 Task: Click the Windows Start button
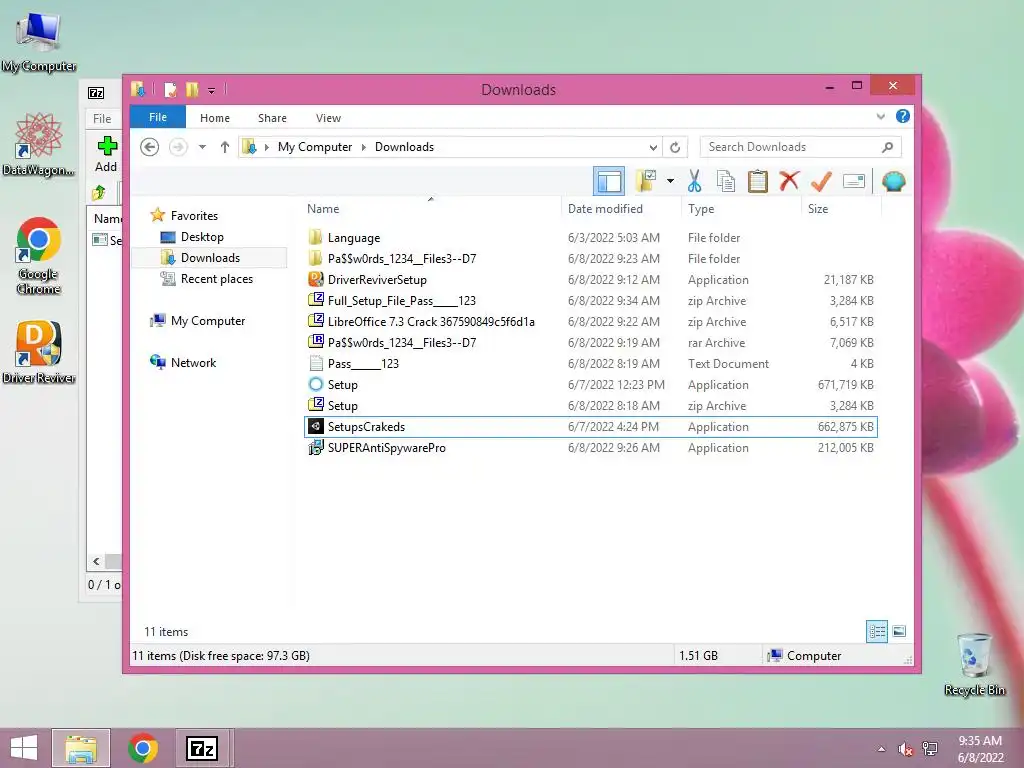pyautogui.click(x=24, y=748)
